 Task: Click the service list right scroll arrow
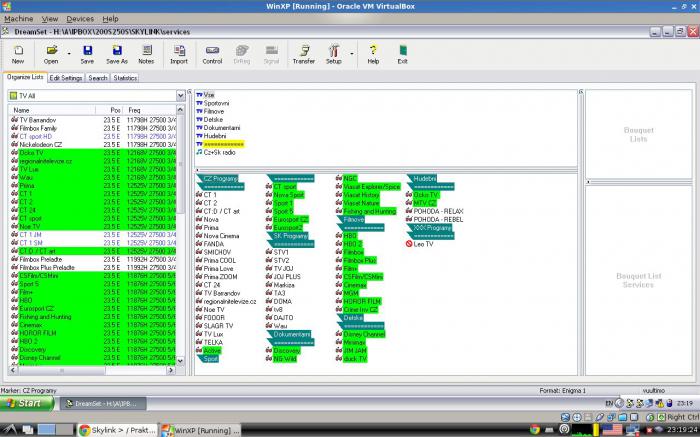[171, 370]
